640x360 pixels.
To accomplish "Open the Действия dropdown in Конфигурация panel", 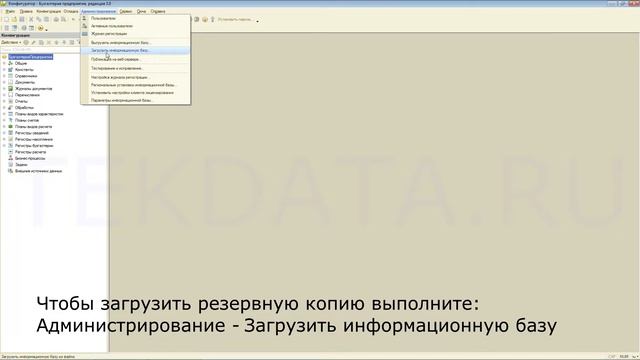I will point(11,42).
